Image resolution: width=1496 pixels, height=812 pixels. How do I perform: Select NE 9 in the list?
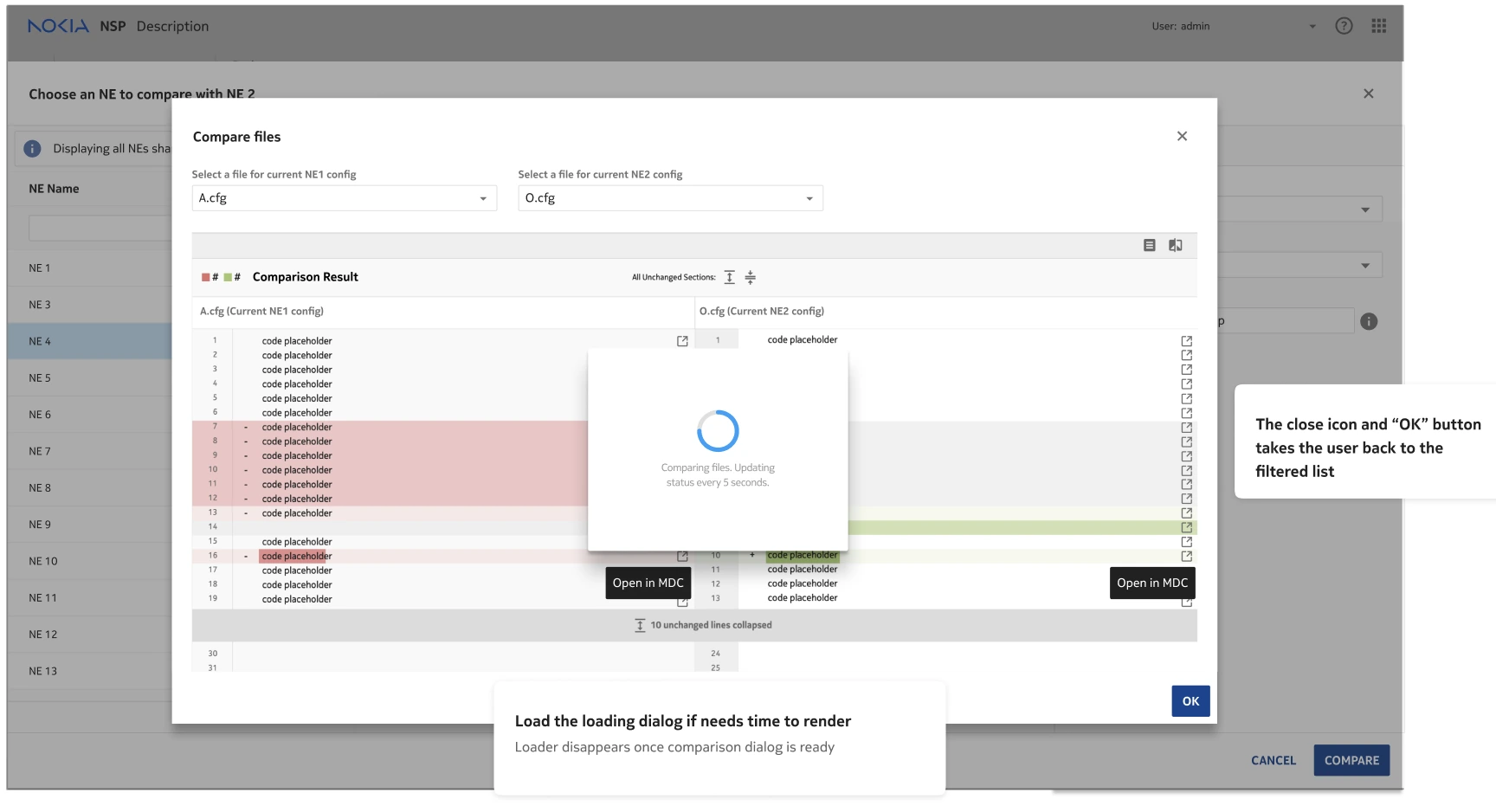90,525
